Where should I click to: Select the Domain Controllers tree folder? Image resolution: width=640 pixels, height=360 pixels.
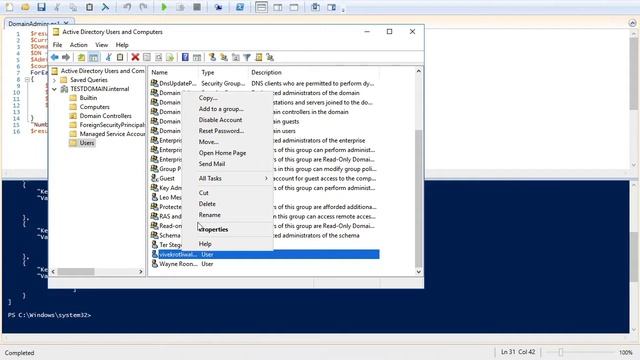[105, 116]
